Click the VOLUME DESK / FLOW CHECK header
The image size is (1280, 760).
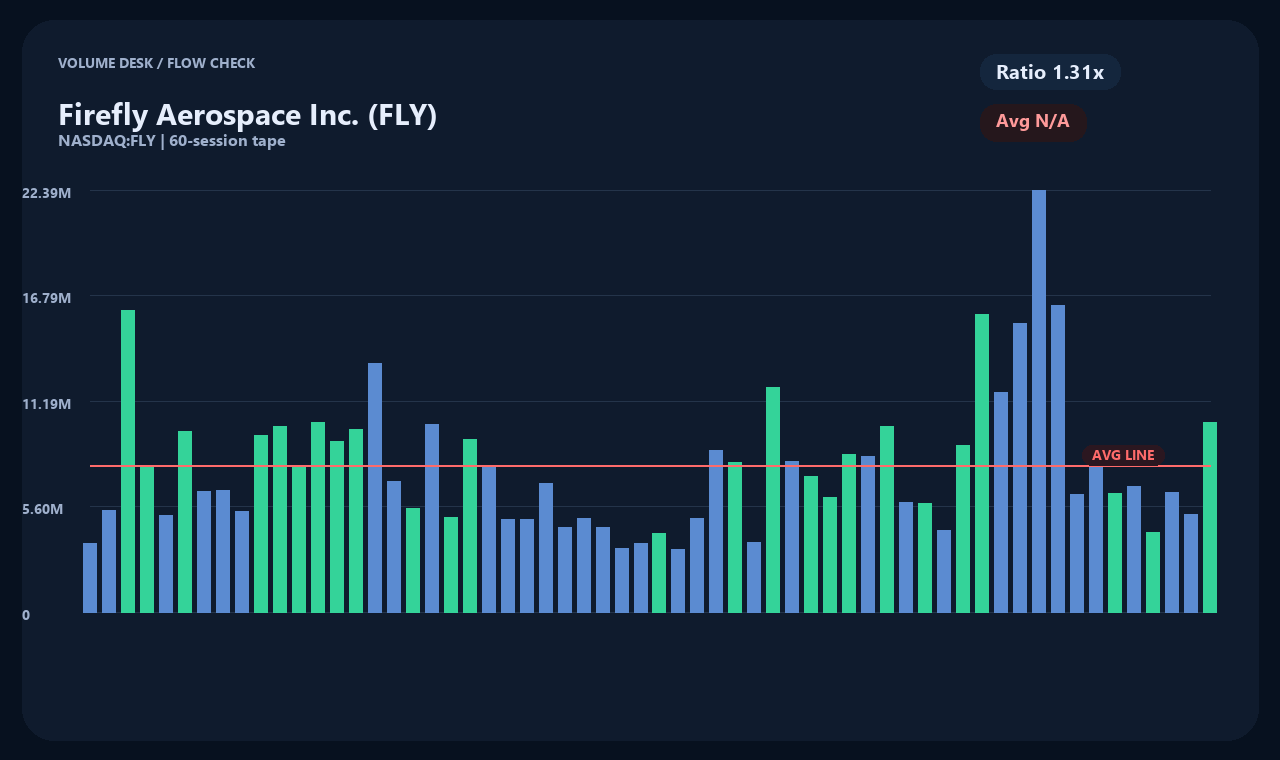point(156,63)
